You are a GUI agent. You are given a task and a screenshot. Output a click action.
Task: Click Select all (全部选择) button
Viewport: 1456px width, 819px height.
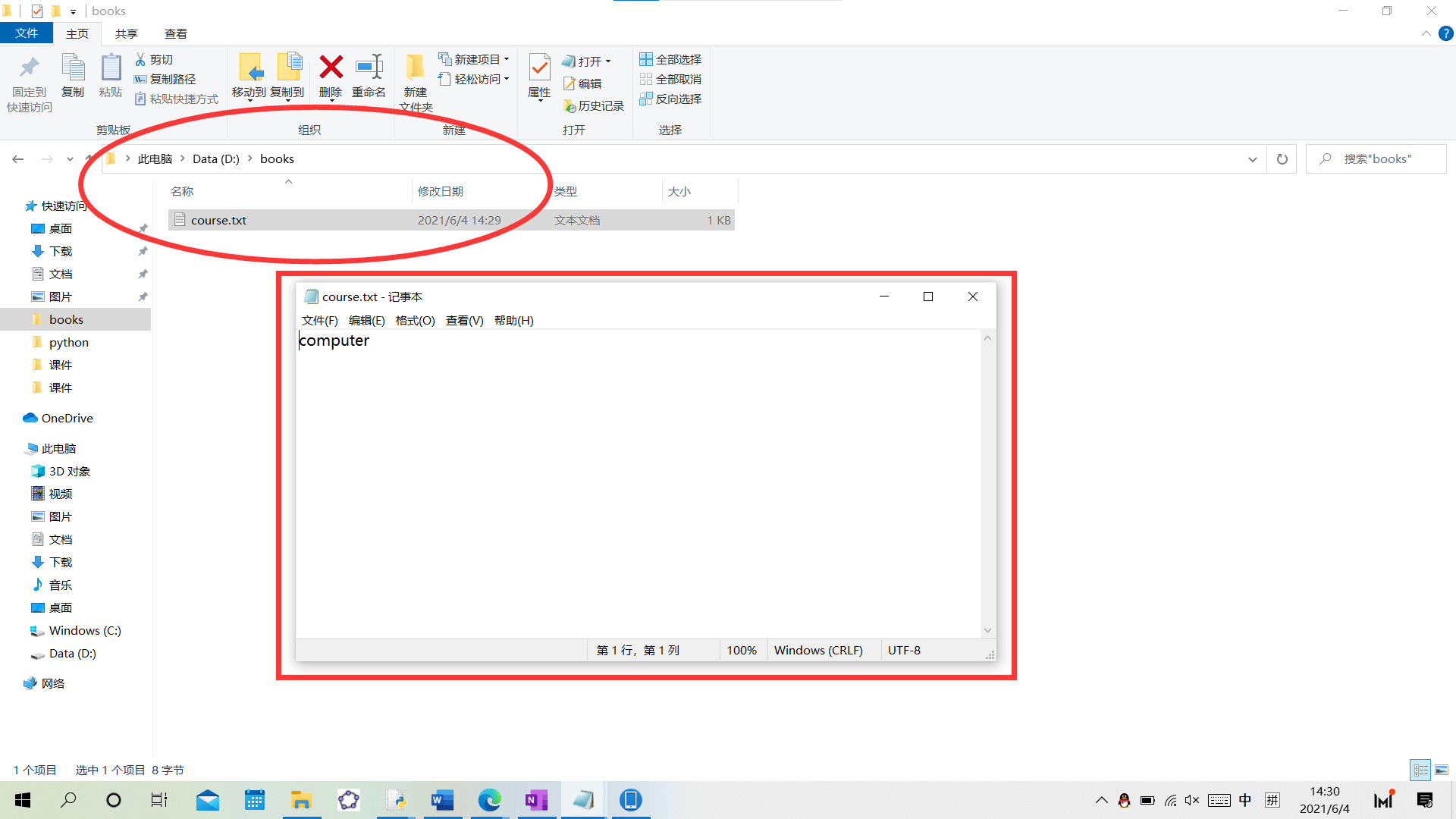670,59
